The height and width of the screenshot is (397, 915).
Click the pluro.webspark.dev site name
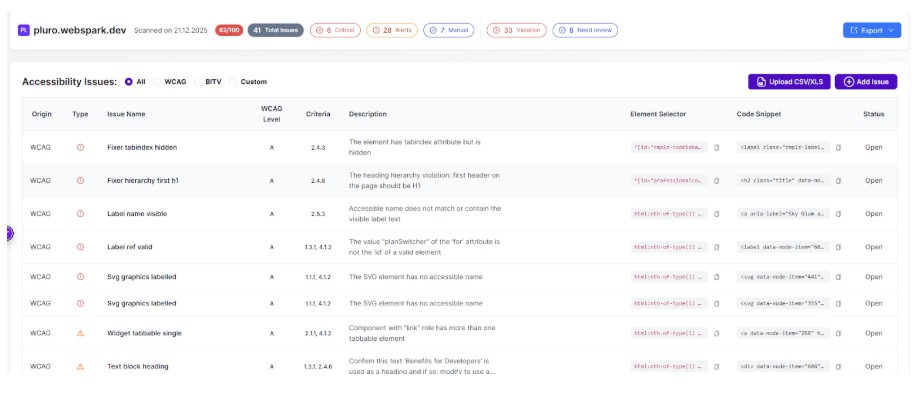[x=80, y=30]
